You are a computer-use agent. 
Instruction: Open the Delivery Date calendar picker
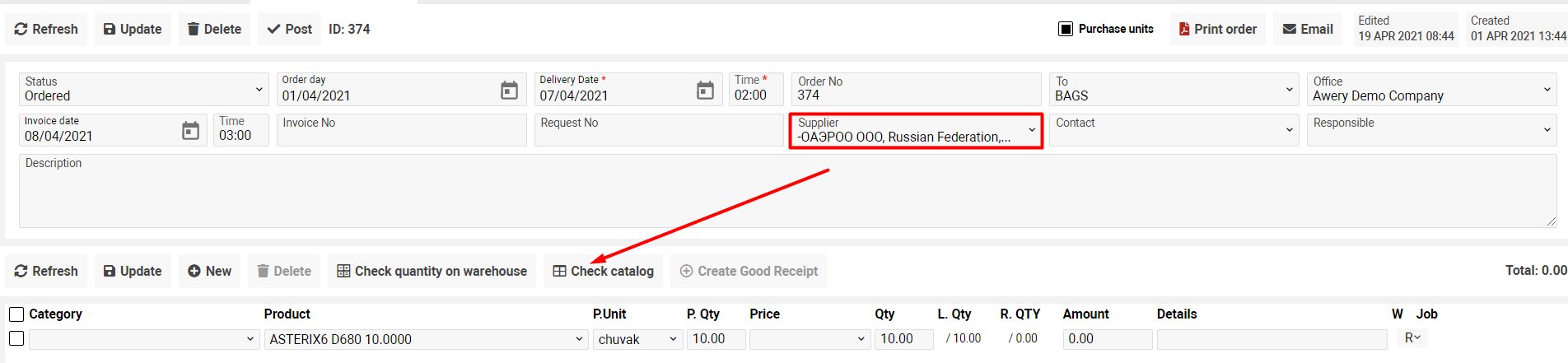click(x=705, y=91)
